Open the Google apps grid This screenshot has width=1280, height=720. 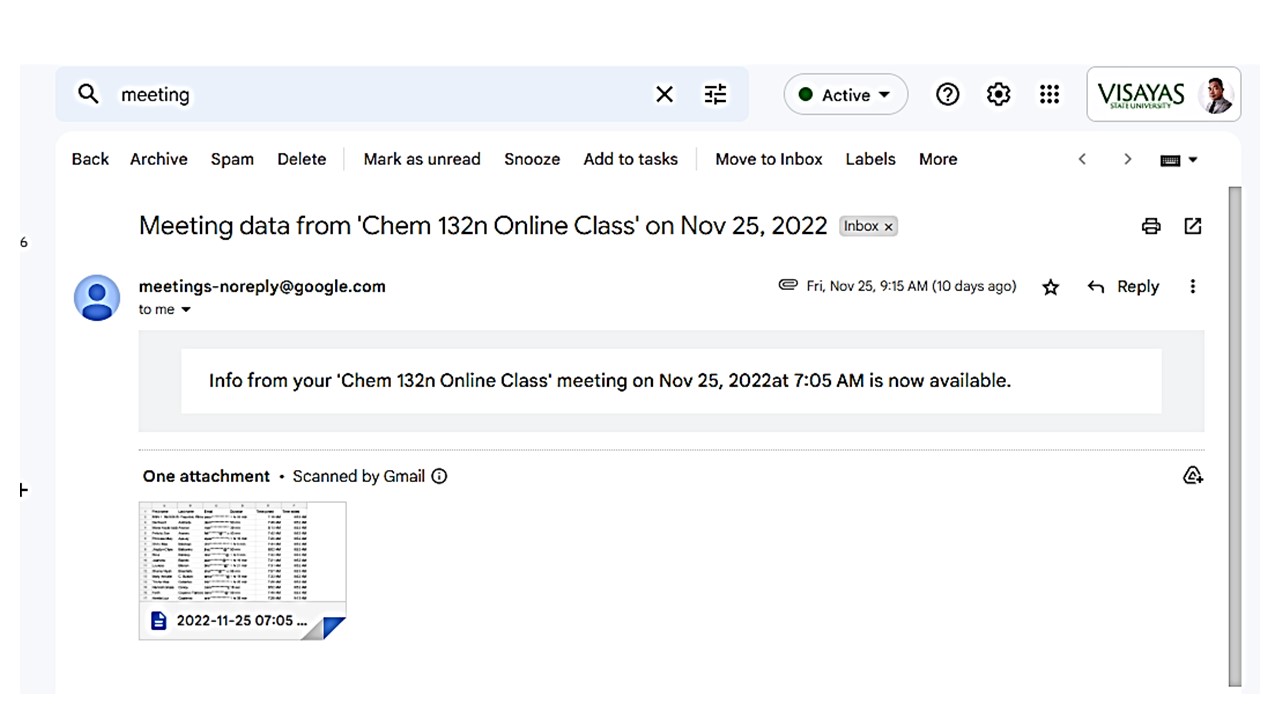point(1049,94)
